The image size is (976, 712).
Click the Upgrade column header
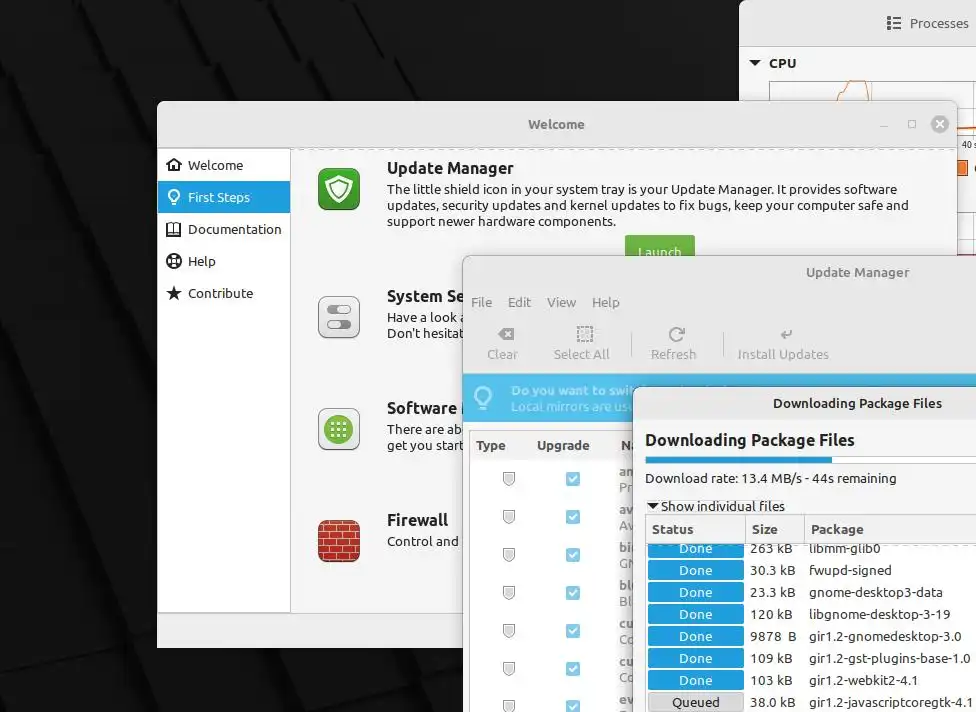(563, 446)
